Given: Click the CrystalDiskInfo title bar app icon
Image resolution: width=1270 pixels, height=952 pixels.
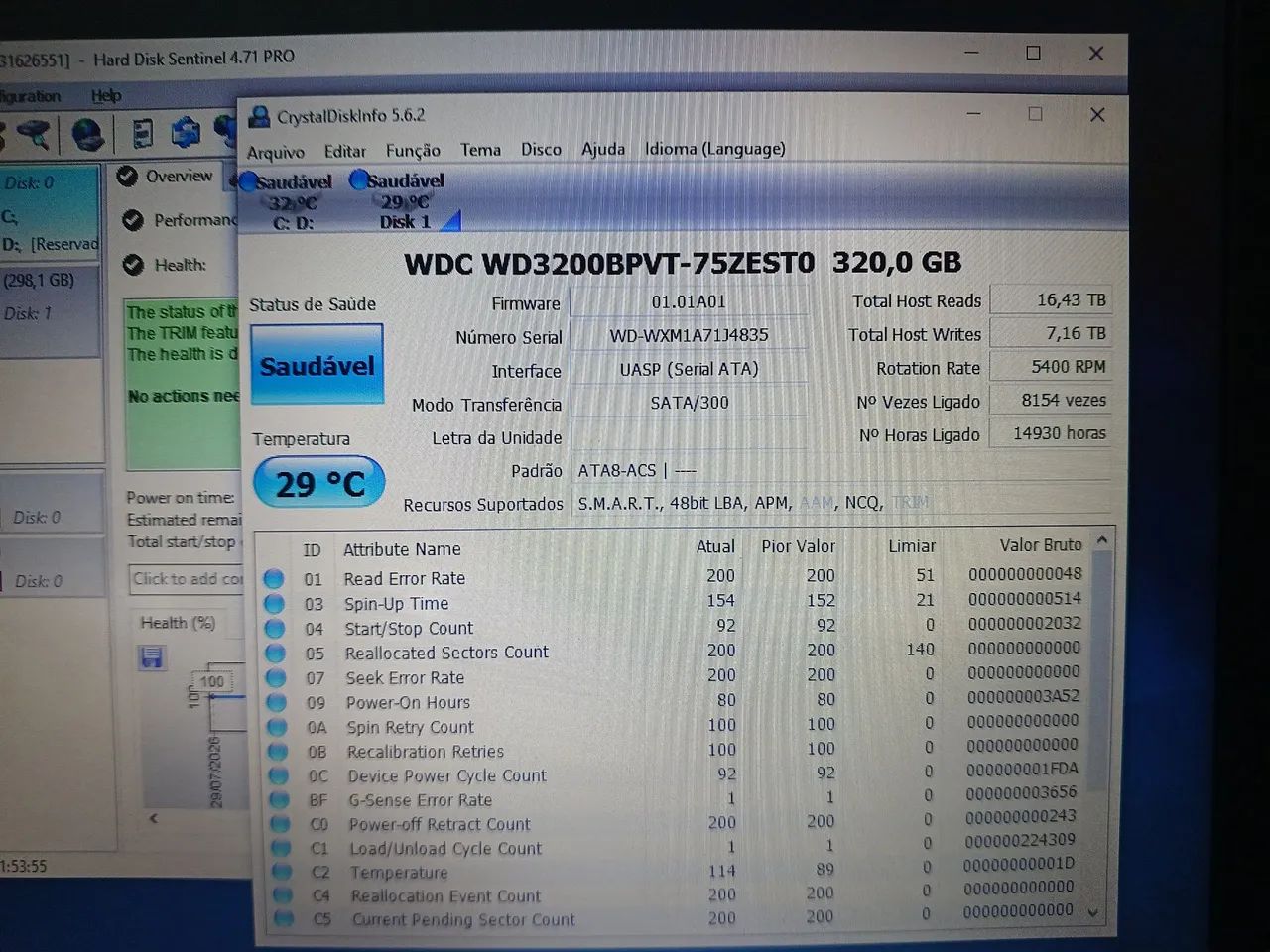Looking at the screenshot, I should [259, 117].
